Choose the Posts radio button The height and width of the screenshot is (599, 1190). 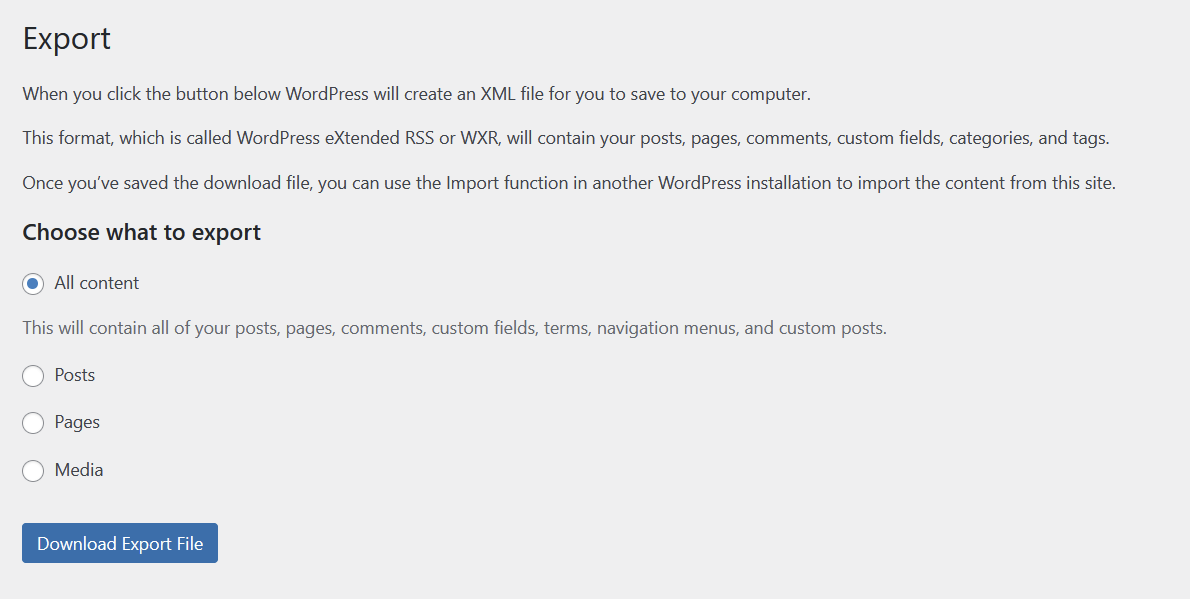33,376
